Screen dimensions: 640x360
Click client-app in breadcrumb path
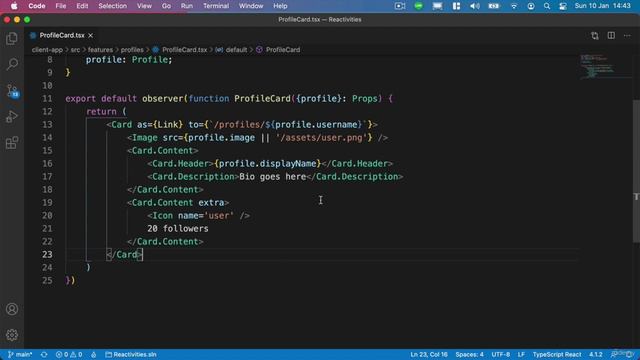coord(47,50)
